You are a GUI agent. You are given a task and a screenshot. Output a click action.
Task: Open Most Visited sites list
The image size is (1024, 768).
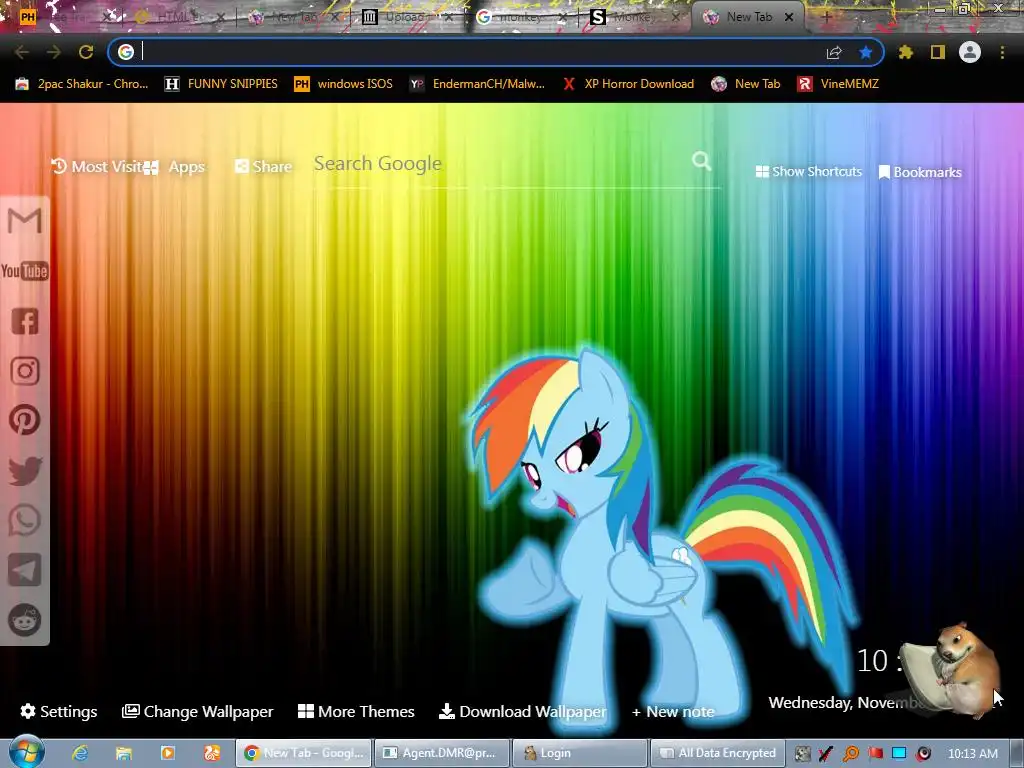tap(97, 167)
